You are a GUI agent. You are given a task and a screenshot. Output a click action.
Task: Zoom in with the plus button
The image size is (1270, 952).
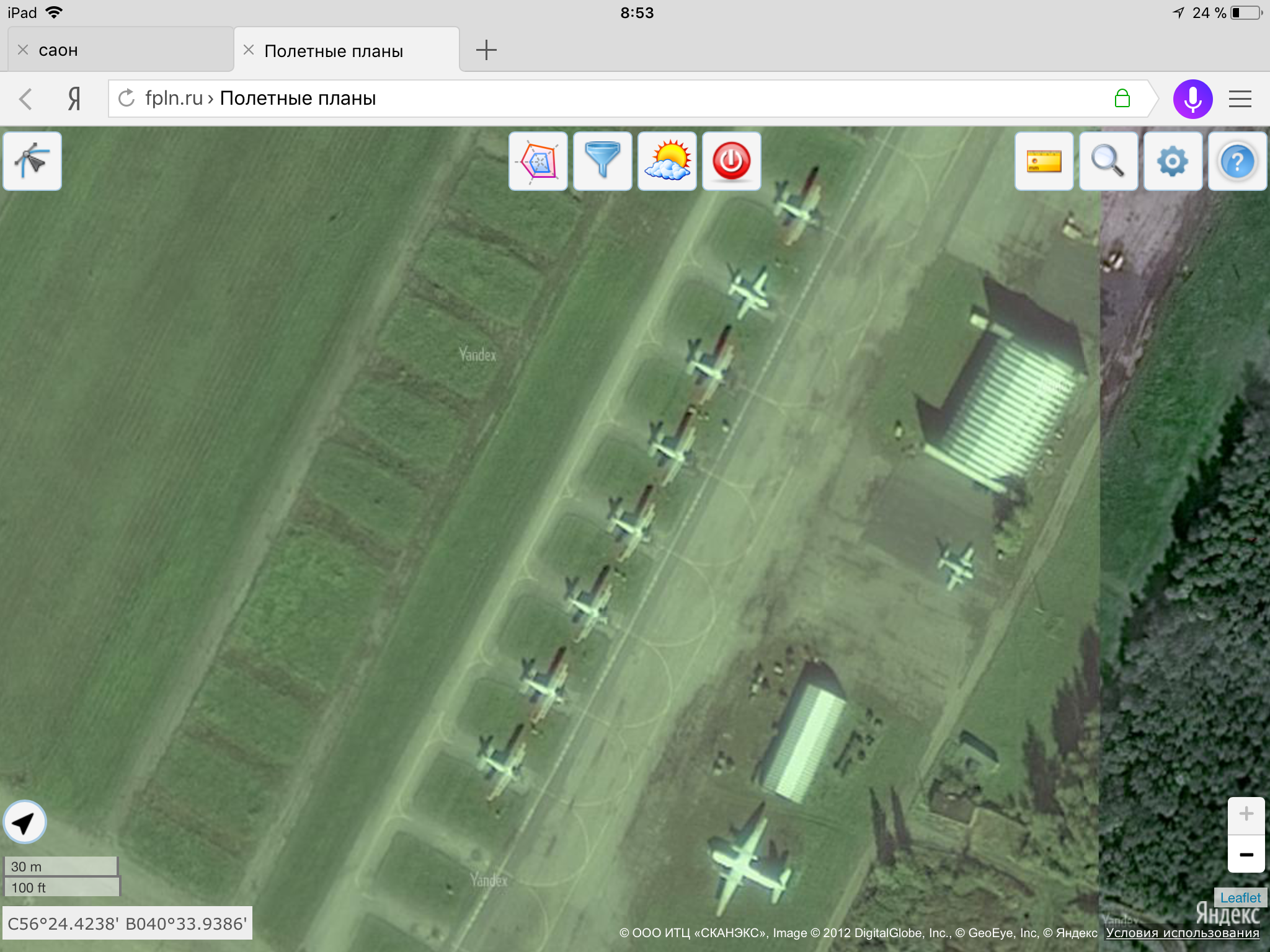coord(1246,814)
